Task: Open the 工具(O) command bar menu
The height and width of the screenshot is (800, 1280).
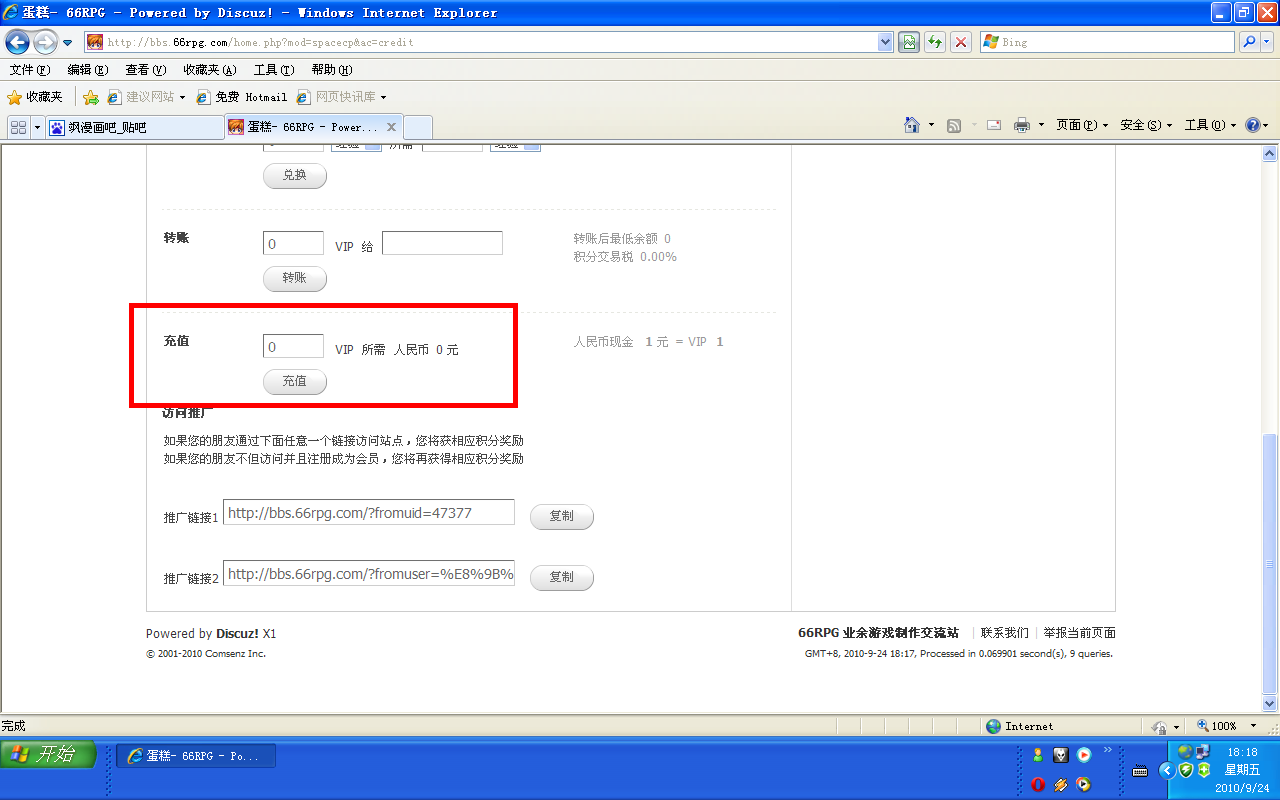Action: 1210,125
